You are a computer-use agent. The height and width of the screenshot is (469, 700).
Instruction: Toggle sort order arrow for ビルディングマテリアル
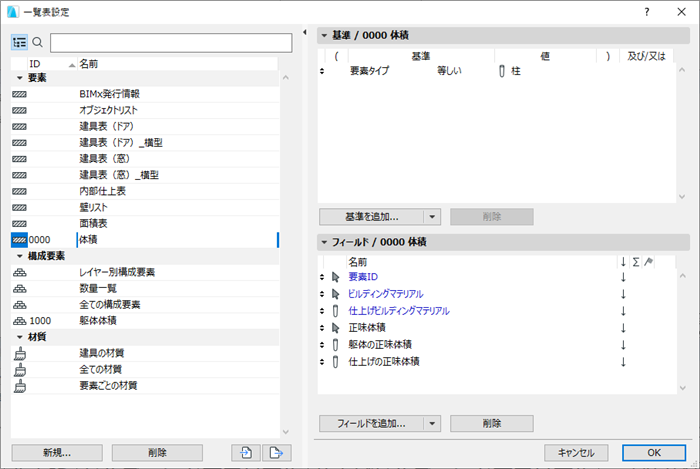(623, 294)
